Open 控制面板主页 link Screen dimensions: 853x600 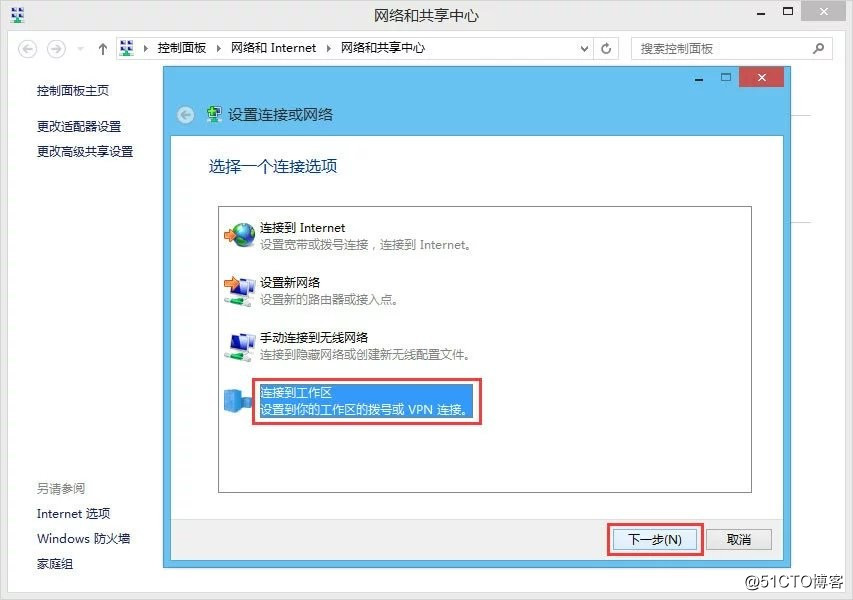click(x=73, y=91)
